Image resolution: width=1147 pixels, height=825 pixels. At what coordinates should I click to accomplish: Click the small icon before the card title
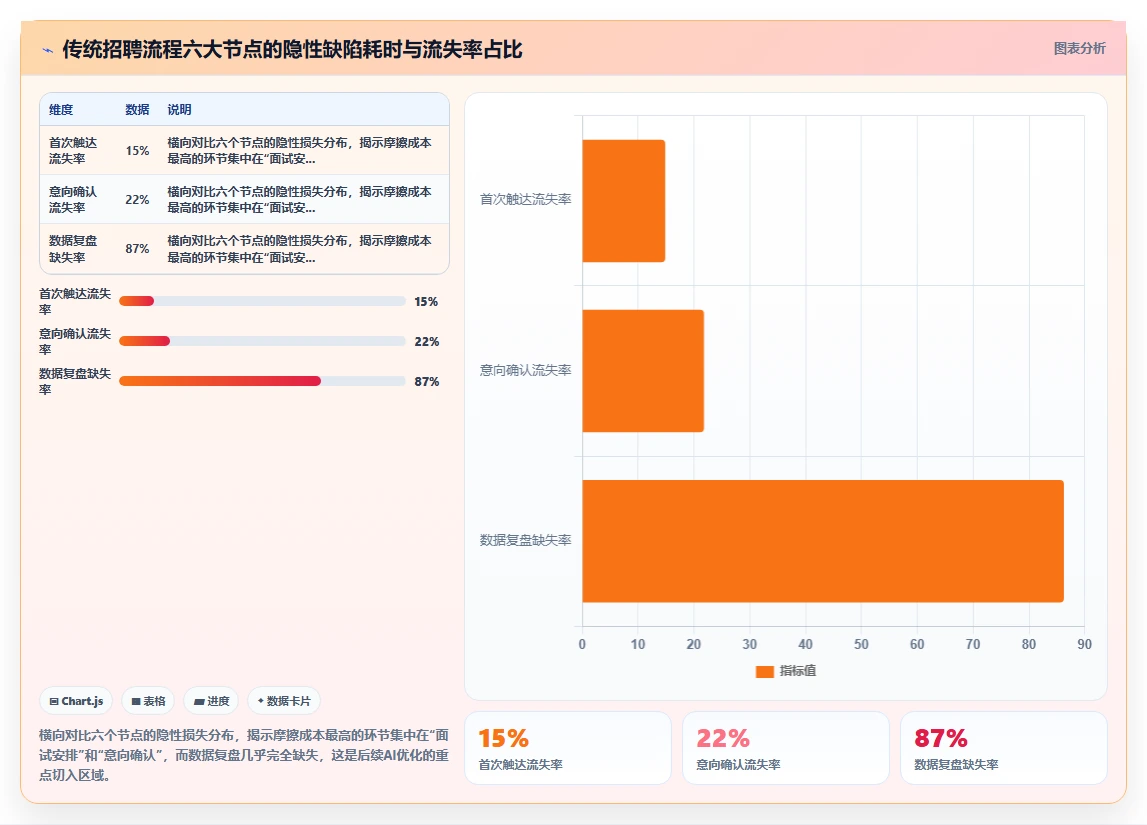[48, 50]
